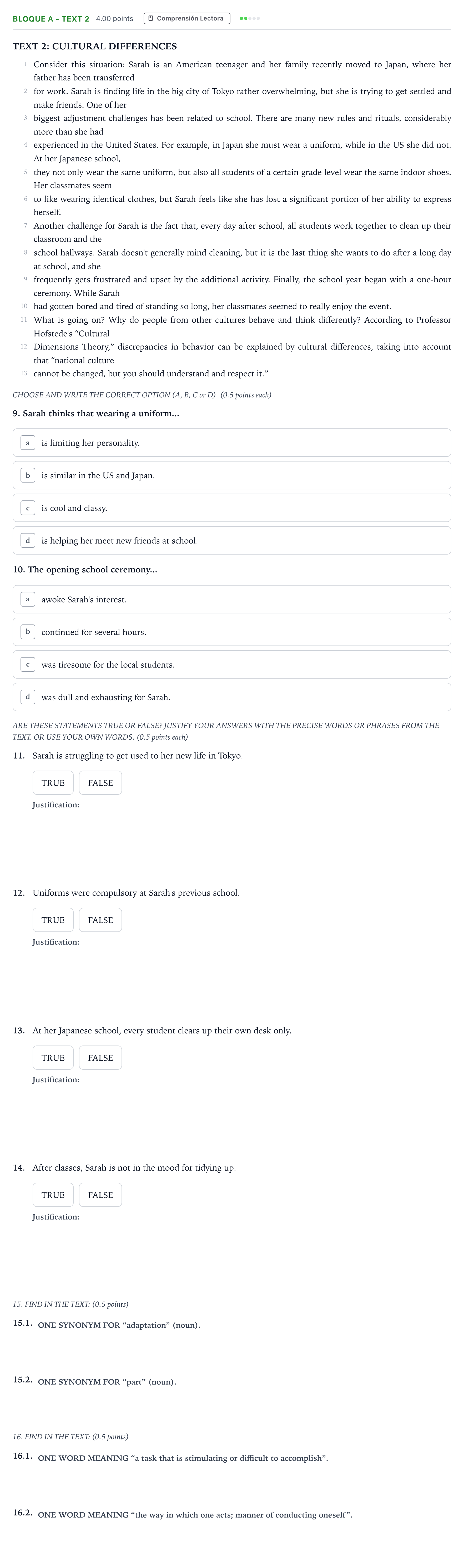464x1568 pixels.
Task: Select 'awoke Sarah's interest' answer
Action: point(231,599)
